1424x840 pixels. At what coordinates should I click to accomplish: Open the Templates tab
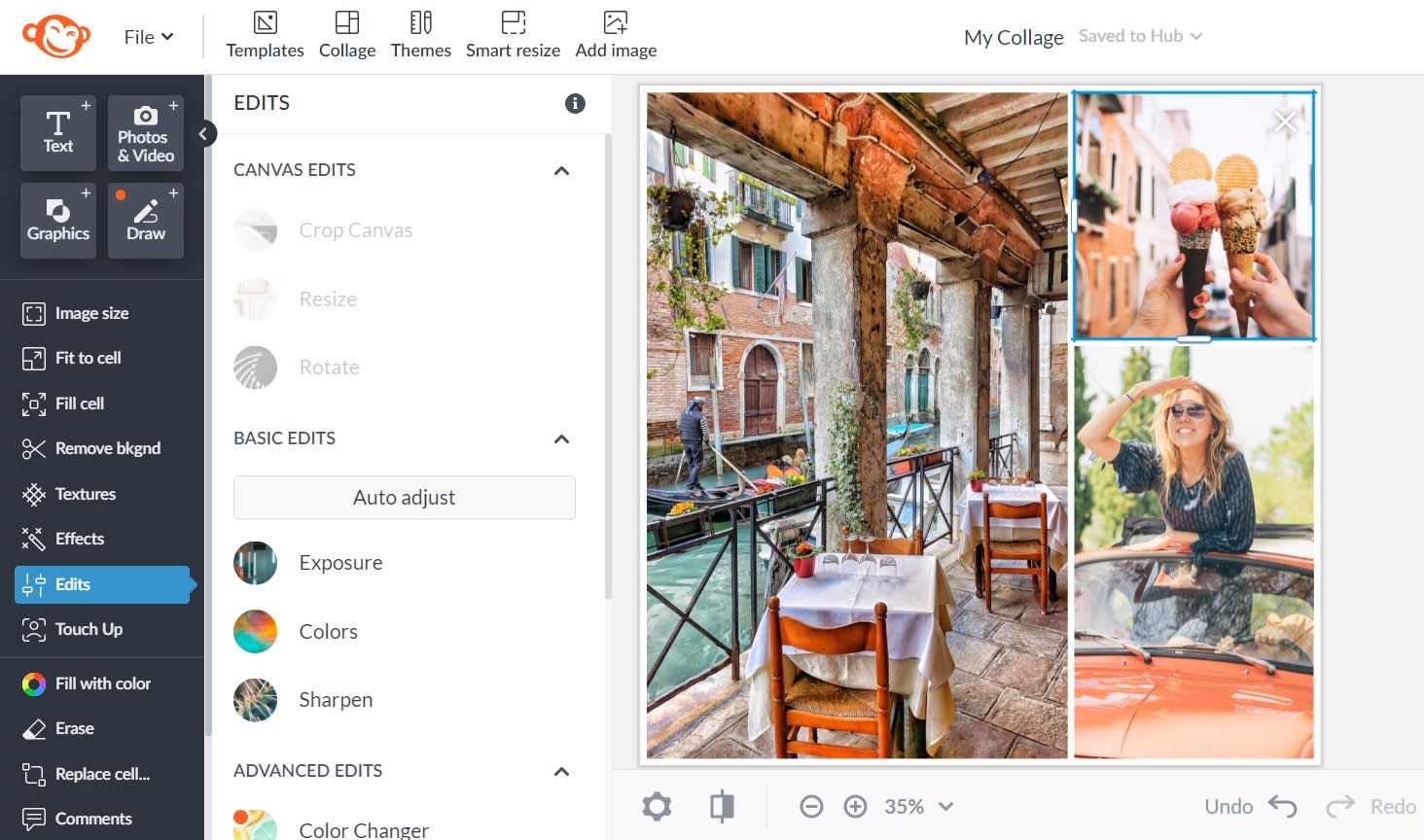pos(265,36)
